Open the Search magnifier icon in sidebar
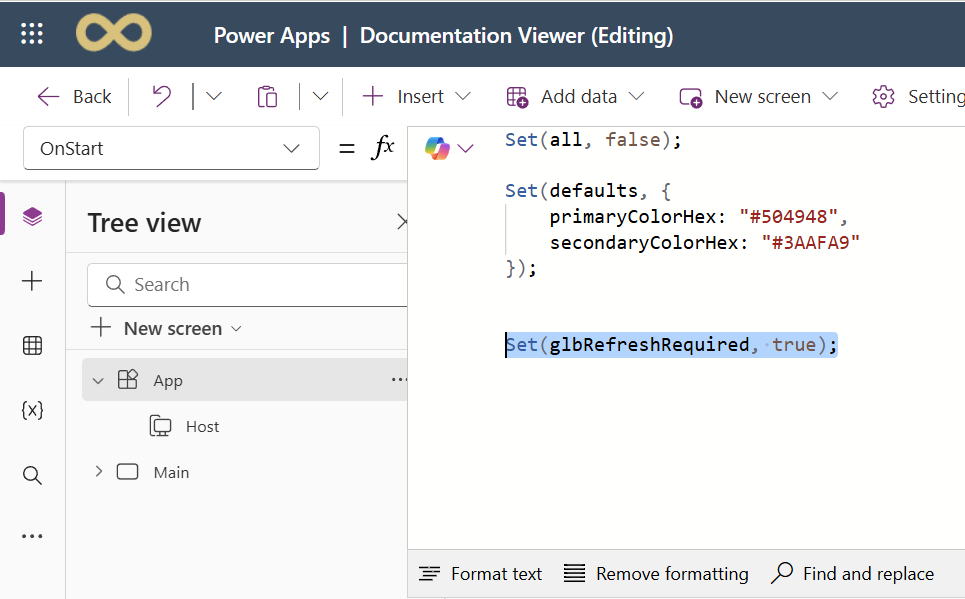Screen dimensions: 965x599 click(32, 474)
